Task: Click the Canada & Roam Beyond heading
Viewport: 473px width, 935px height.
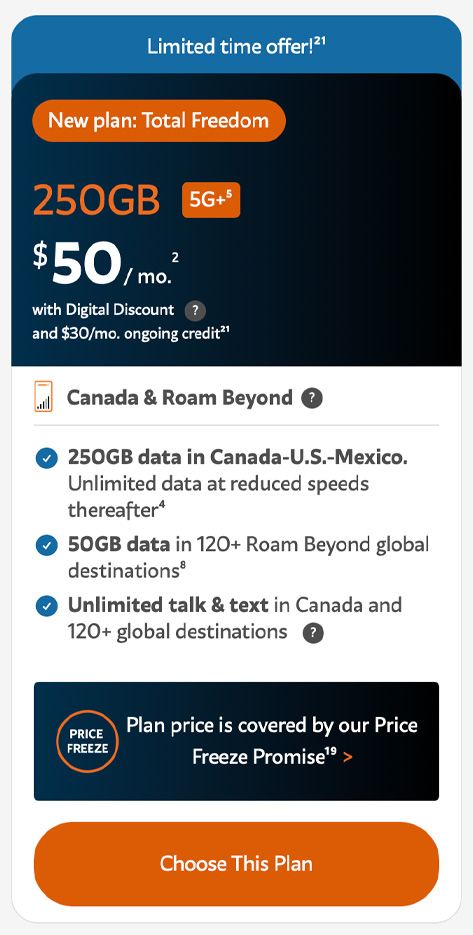Action: point(180,398)
